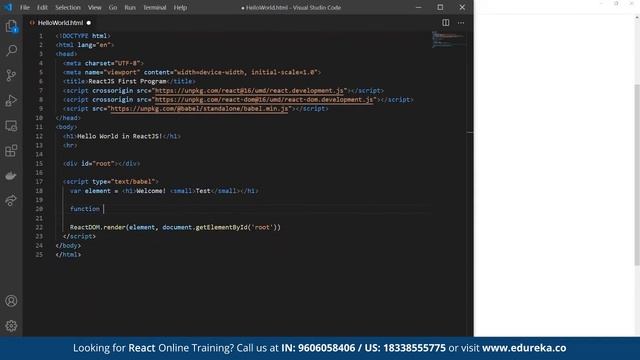Open the Run and Debug view

point(11,100)
